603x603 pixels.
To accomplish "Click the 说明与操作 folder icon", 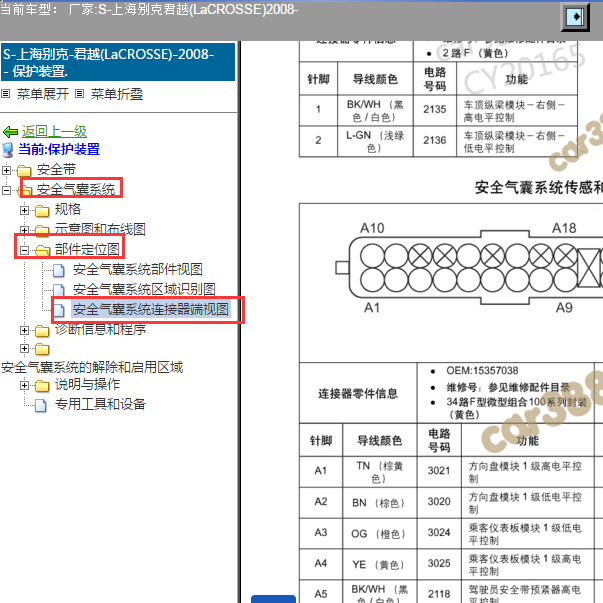I will [42, 386].
